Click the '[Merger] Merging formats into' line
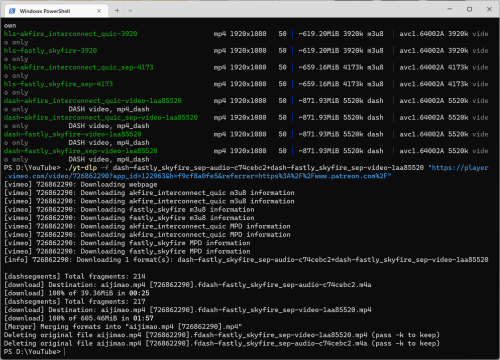500x360 pixels. click(123, 326)
